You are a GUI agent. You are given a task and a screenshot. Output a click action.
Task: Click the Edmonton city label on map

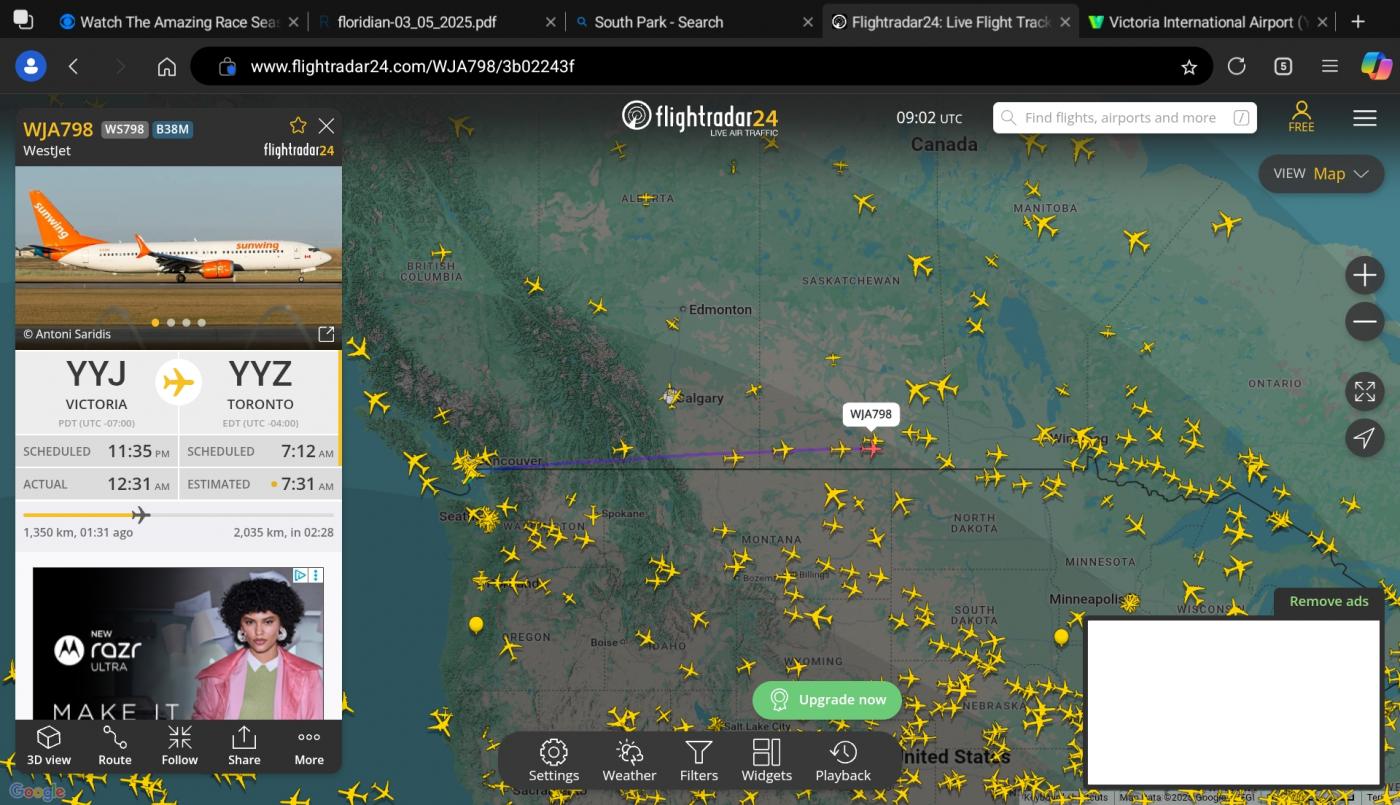720,310
